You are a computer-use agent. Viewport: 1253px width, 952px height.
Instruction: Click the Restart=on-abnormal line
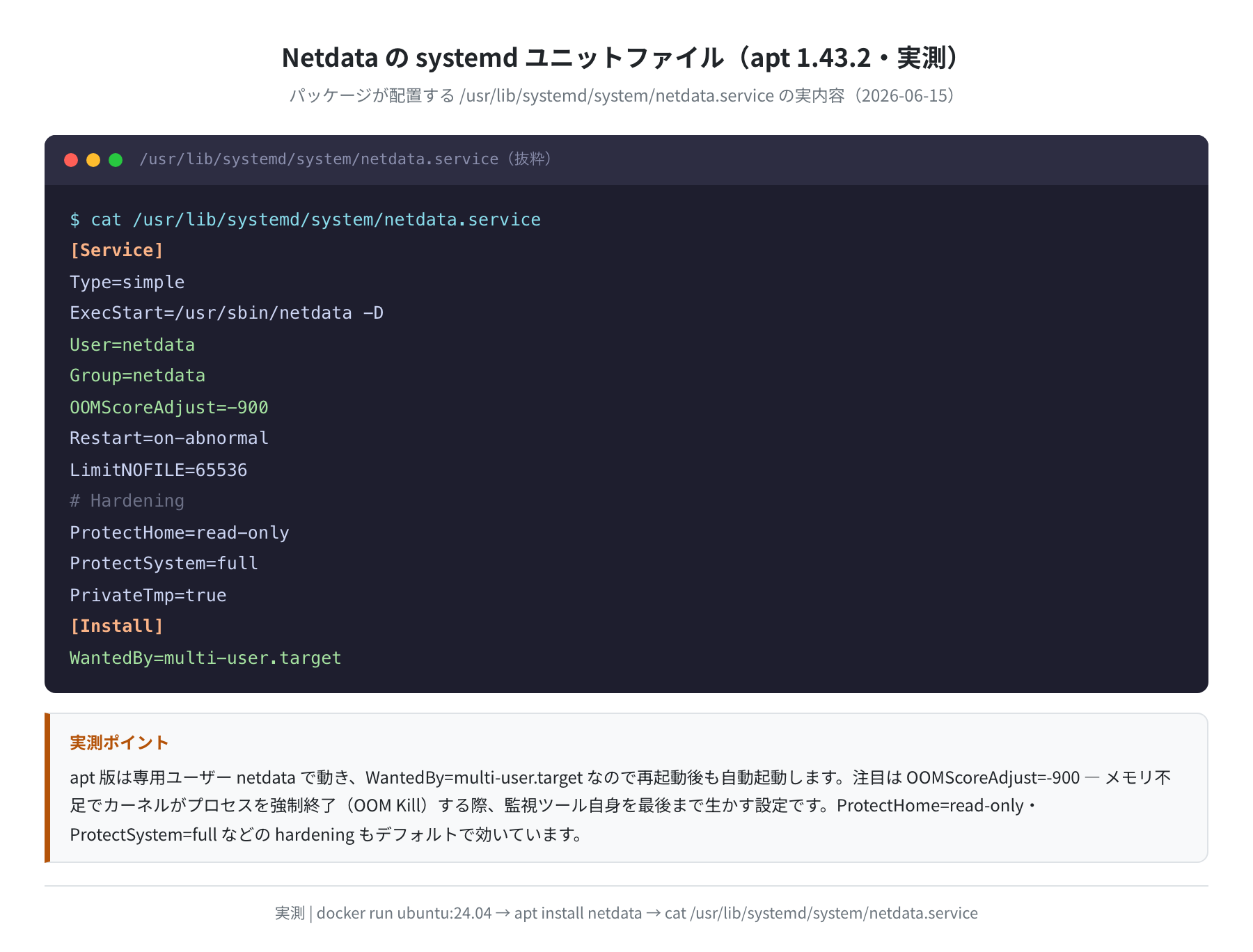click(x=169, y=438)
